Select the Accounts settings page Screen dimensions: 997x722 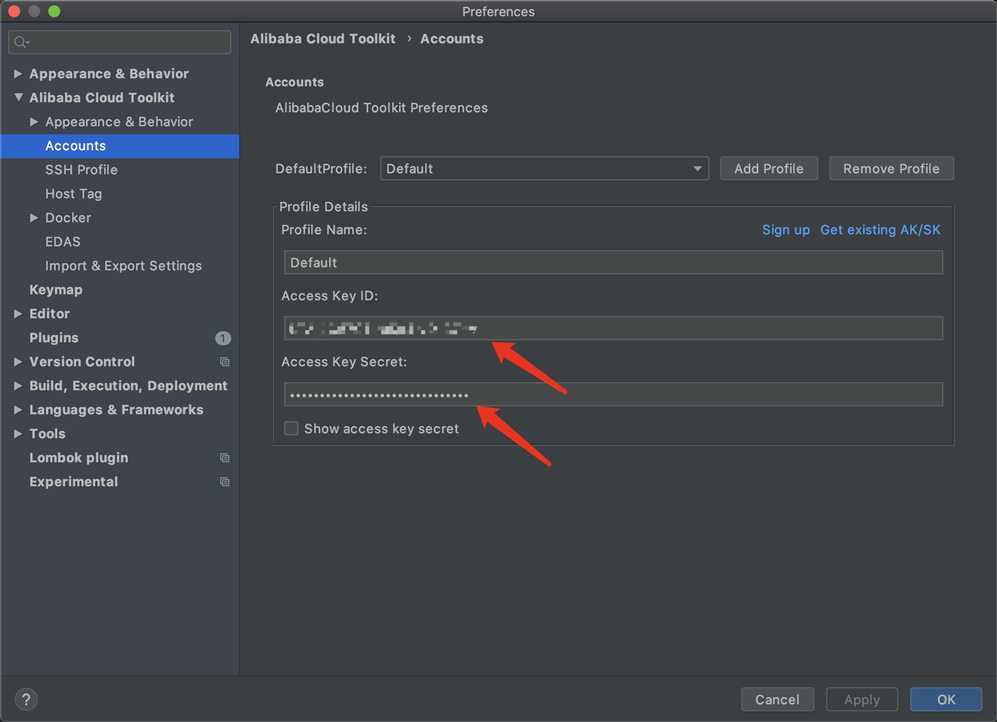pyautogui.click(x=120, y=146)
